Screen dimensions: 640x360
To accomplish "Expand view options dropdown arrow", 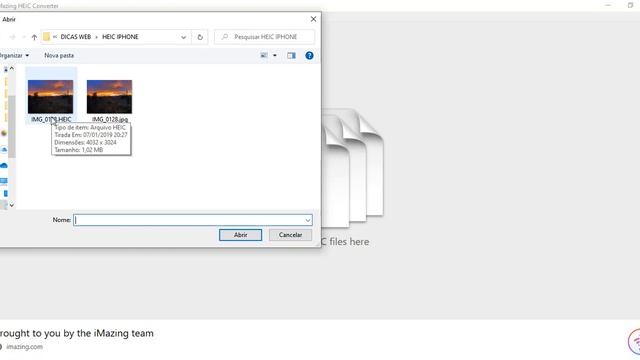I will click(x=275, y=56).
